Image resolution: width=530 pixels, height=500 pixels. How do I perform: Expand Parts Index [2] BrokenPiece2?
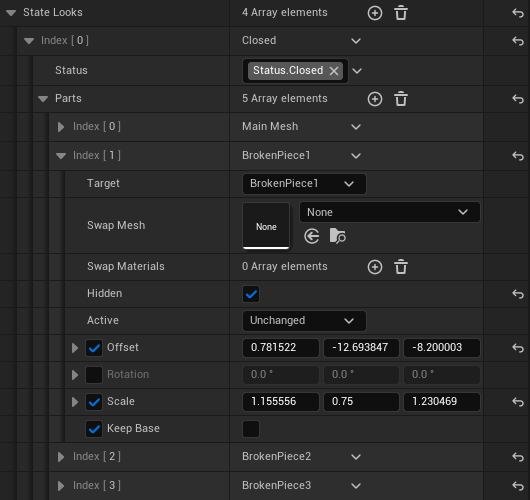pyautogui.click(x=61, y=457)
